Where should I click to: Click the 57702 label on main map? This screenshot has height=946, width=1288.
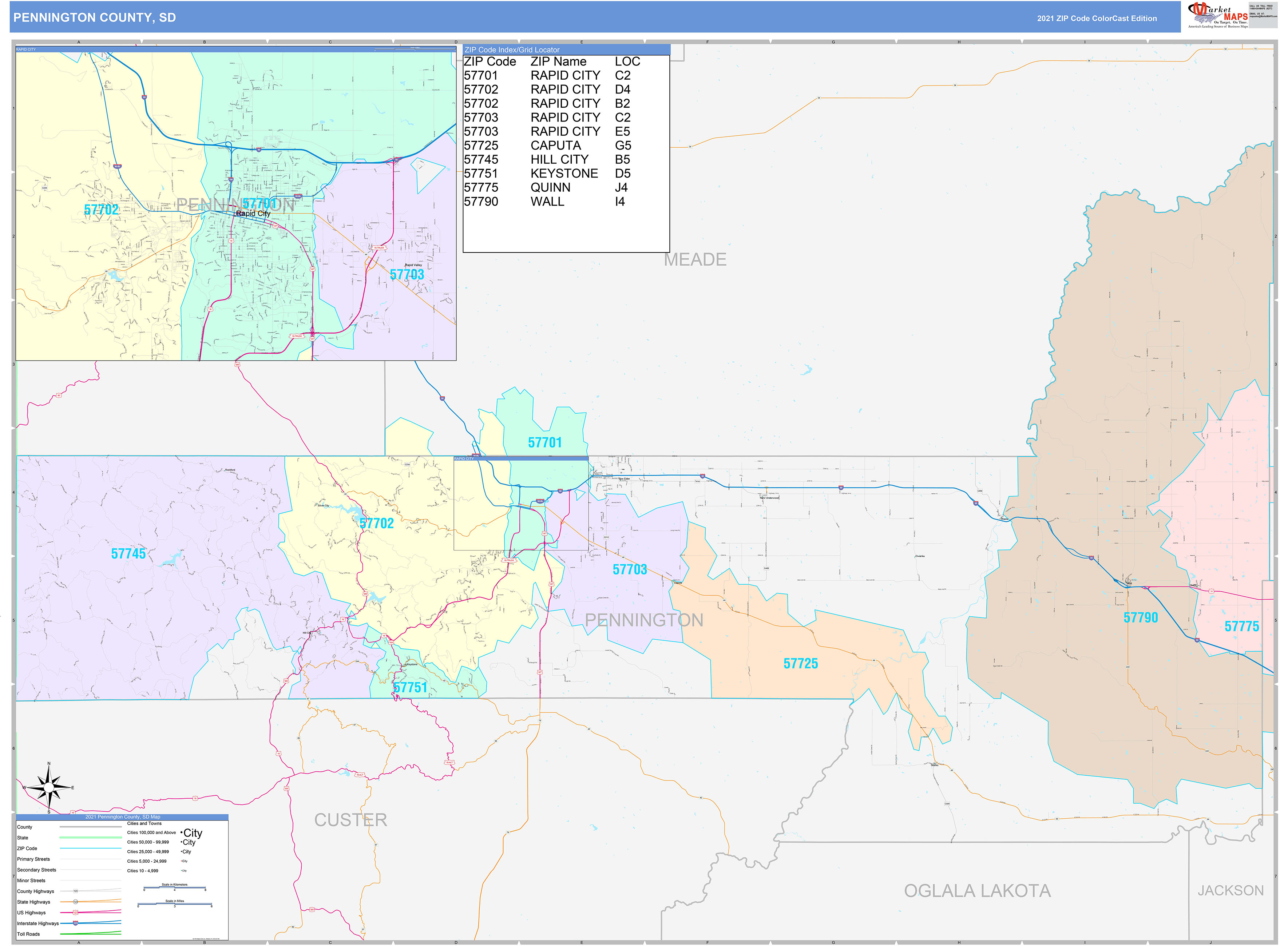coord(376,523)
